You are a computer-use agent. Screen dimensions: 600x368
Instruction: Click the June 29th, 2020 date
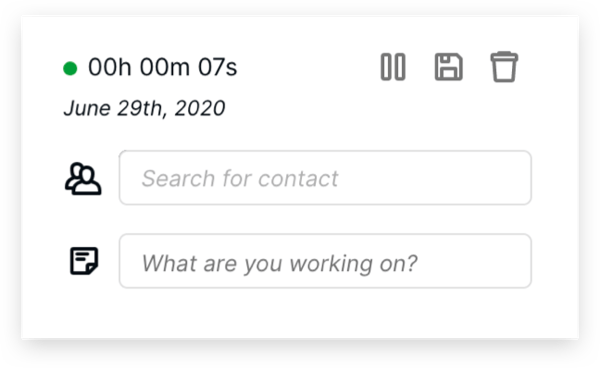click(144, 108)
